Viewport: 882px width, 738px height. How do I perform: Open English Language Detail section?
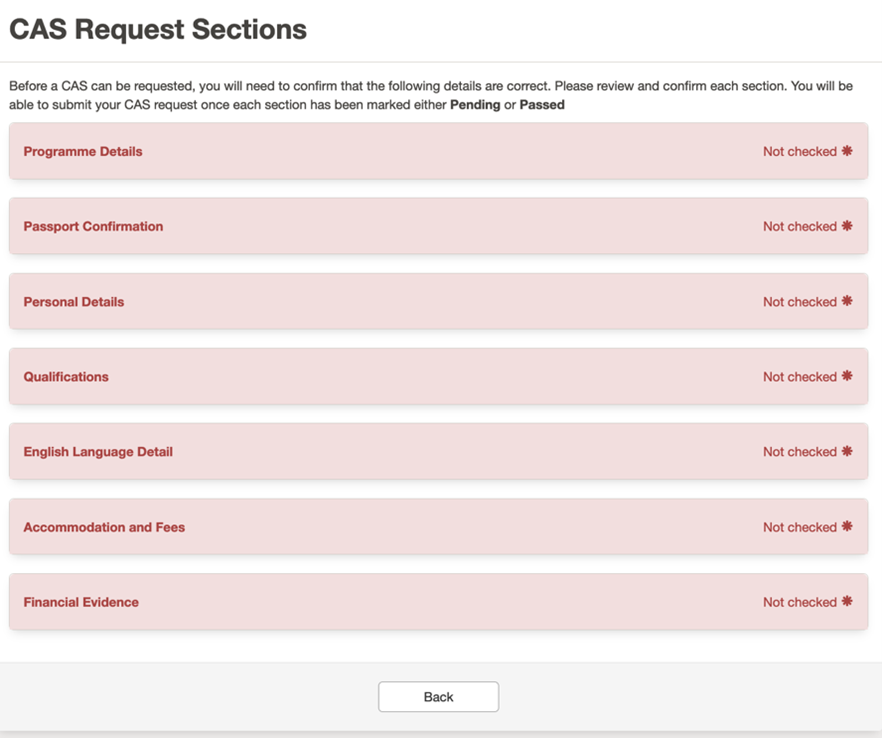[x=98, y=452]
